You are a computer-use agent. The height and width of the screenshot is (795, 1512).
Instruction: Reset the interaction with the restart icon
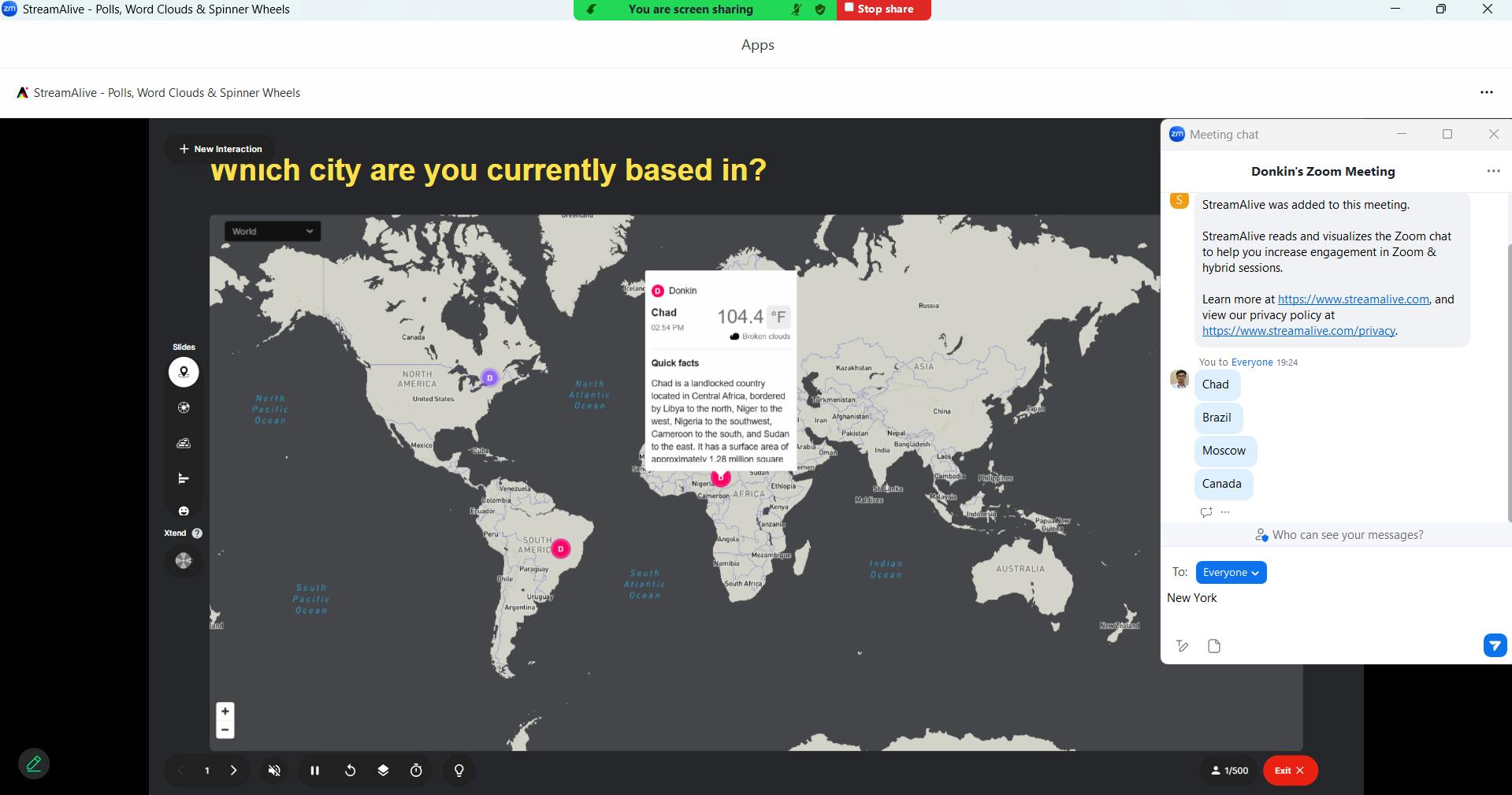coord(351,771)
